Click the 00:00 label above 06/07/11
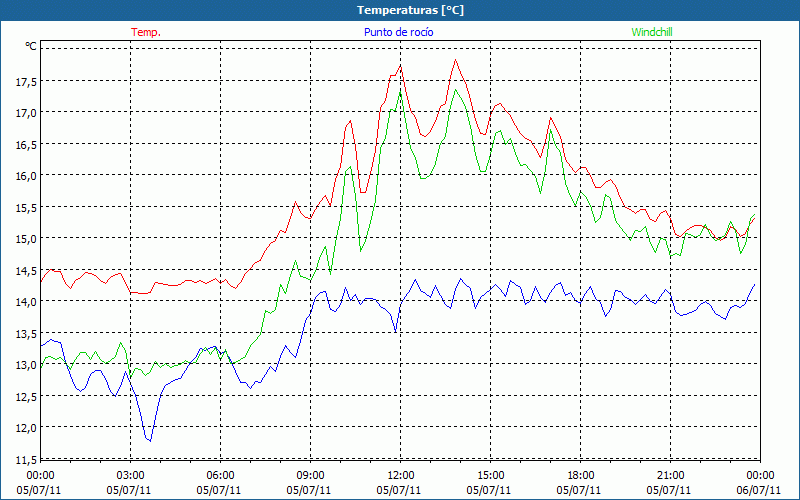 (760, 476)
